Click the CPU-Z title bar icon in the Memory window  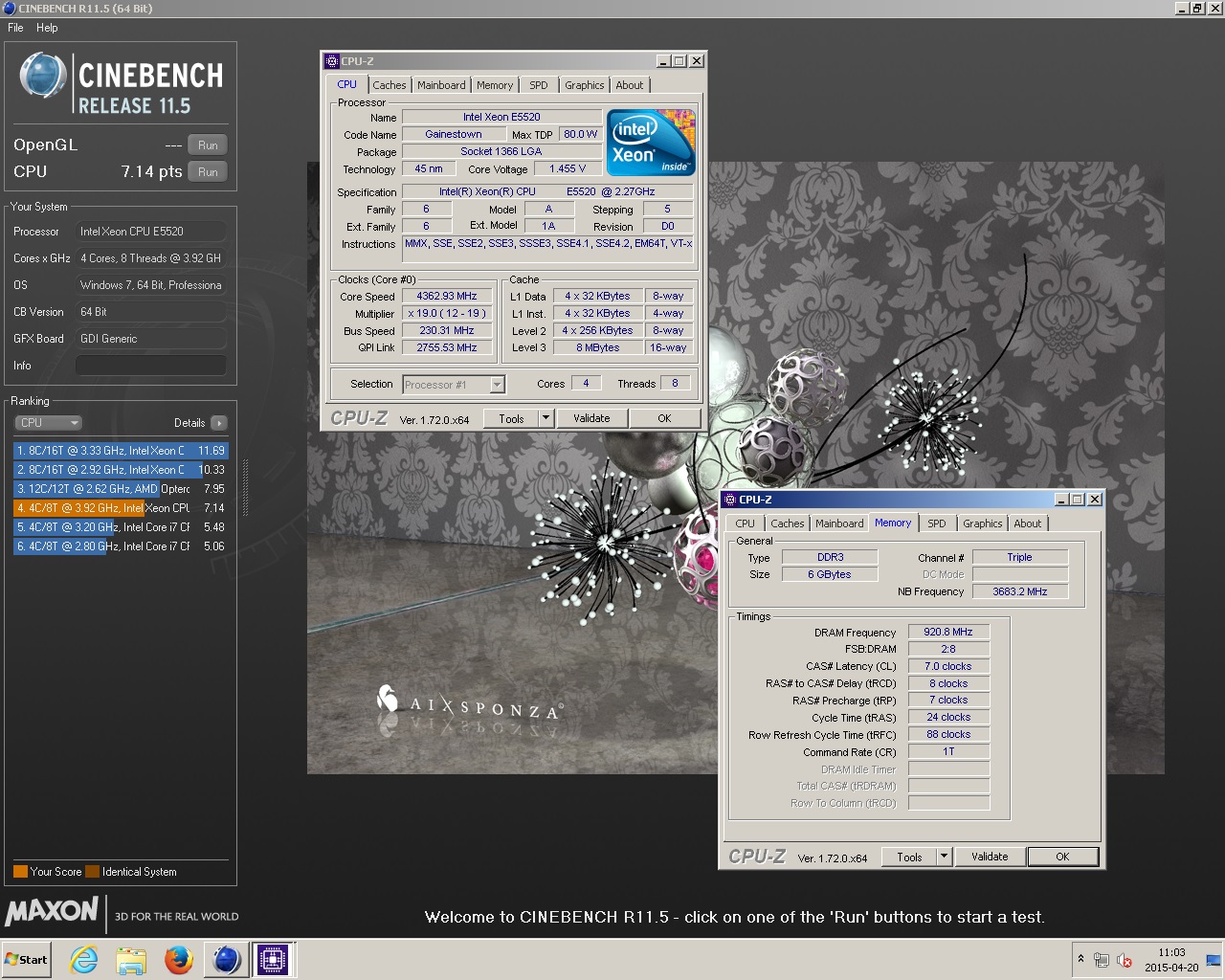pyautogui.click(x=729, y=500)
